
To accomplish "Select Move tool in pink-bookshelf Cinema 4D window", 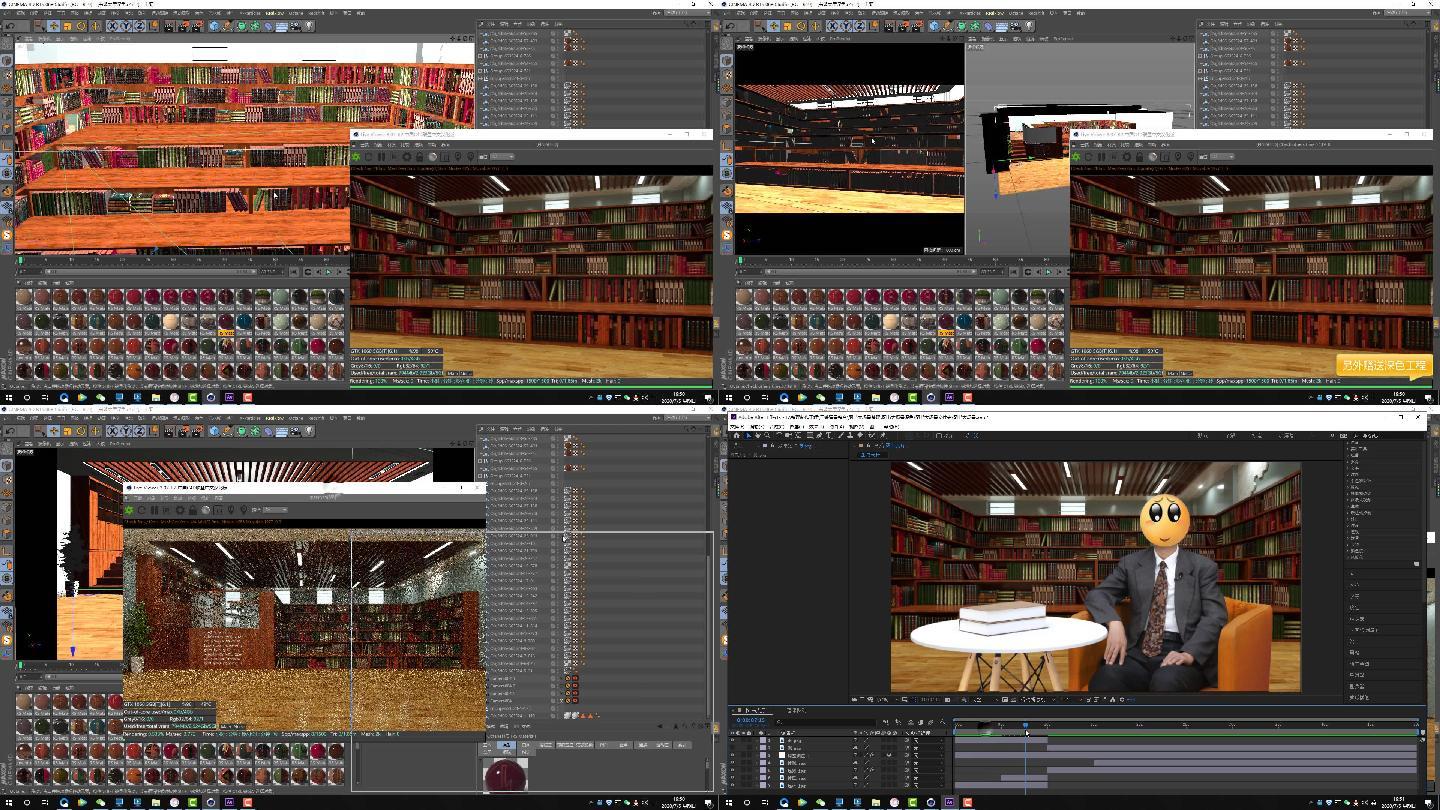I will coord(53,26).
